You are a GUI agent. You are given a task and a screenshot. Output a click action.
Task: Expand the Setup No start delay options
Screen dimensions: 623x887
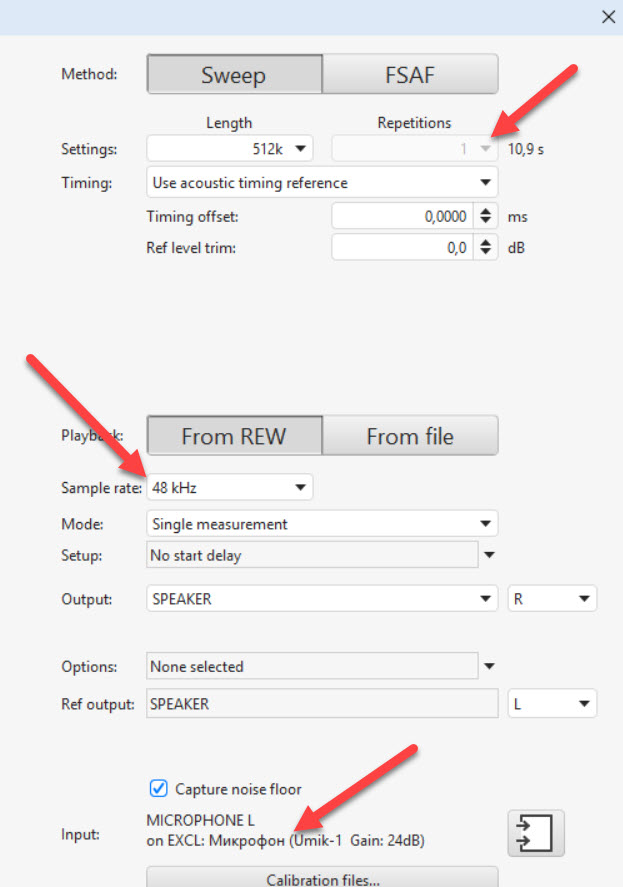(x=489, y=555)
